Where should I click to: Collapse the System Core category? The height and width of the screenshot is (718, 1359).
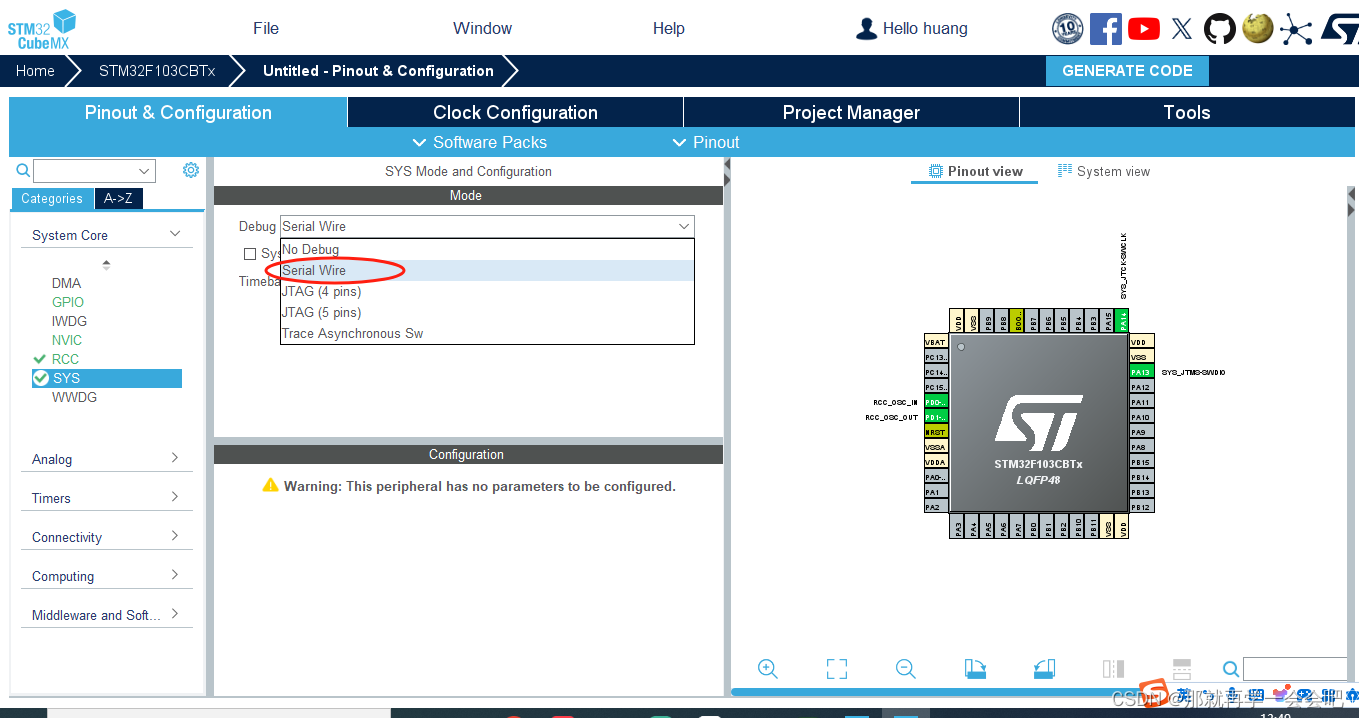107,235
